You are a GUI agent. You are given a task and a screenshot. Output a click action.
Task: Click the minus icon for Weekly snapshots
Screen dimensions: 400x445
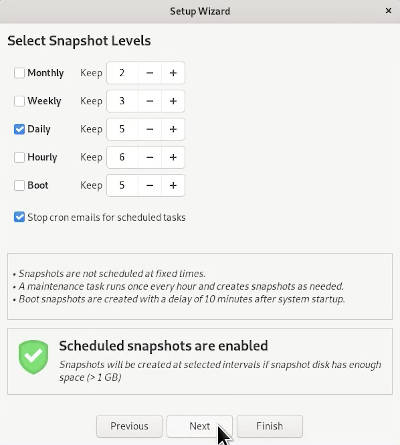pyautogui.click(x=150, y=101)
